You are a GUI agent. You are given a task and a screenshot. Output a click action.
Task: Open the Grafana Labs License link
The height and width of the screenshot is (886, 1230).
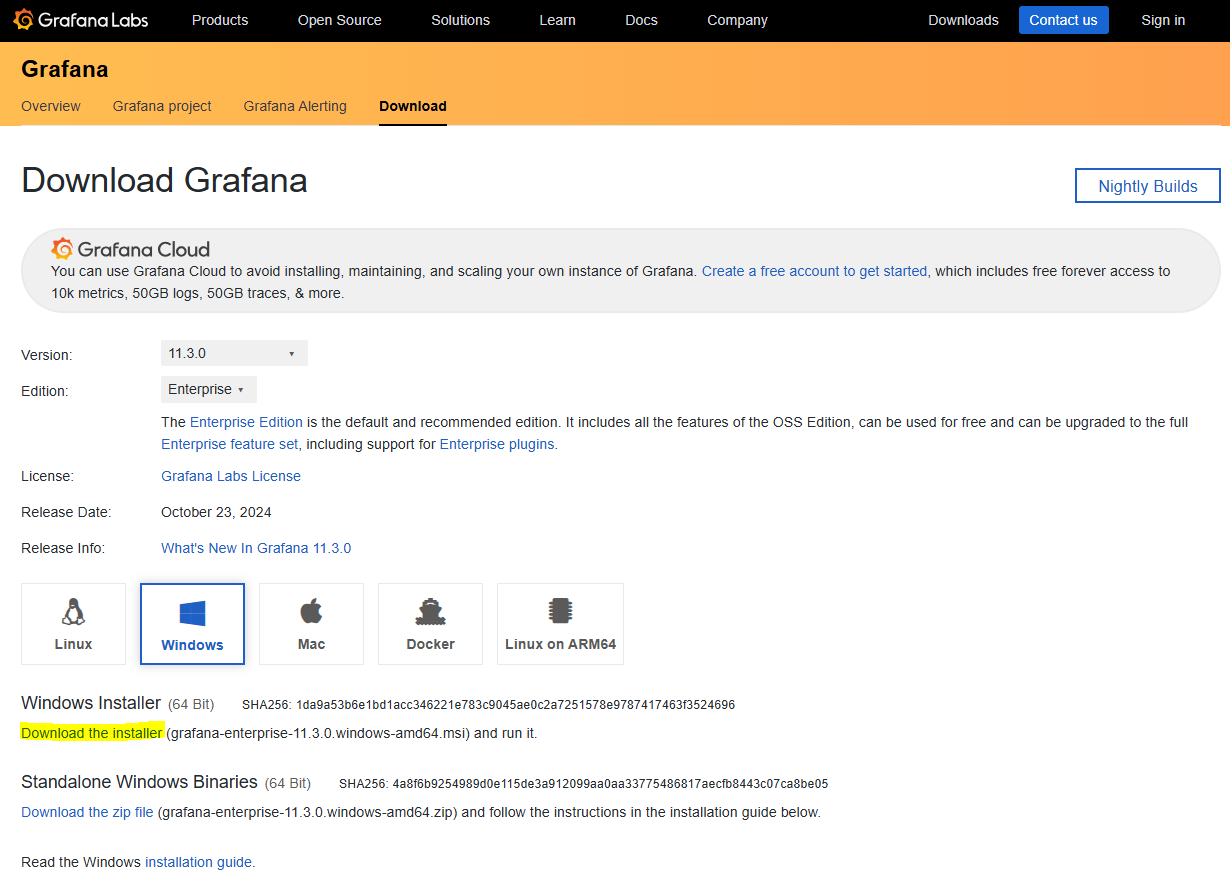tap(231, 476)
